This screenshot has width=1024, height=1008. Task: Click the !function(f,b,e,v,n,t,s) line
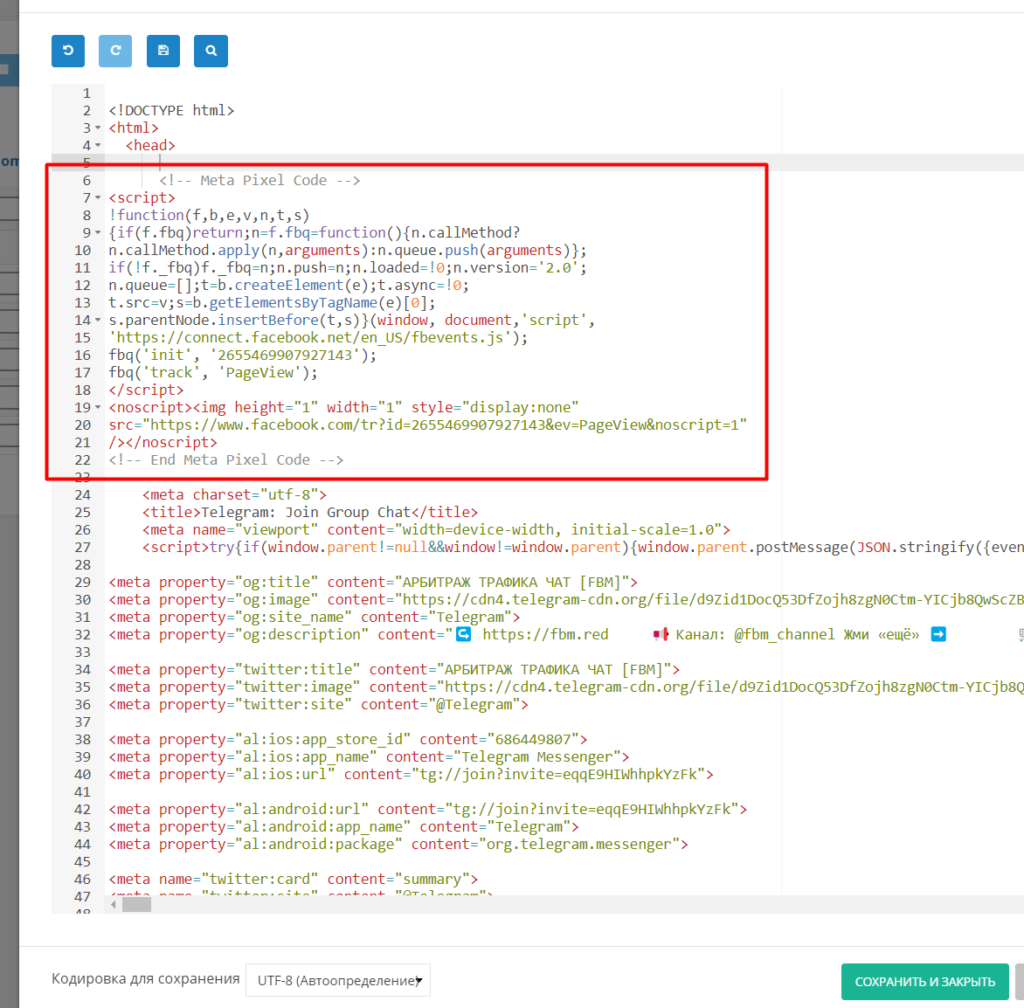coord(209,215)
